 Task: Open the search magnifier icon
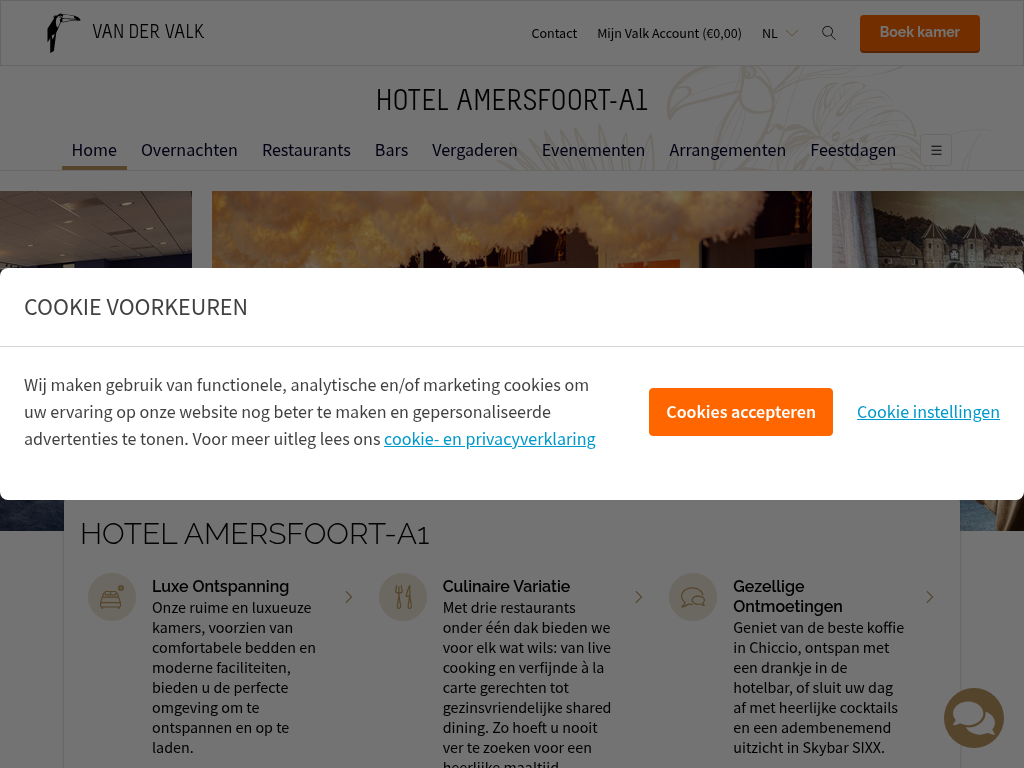tap(828, 33)
